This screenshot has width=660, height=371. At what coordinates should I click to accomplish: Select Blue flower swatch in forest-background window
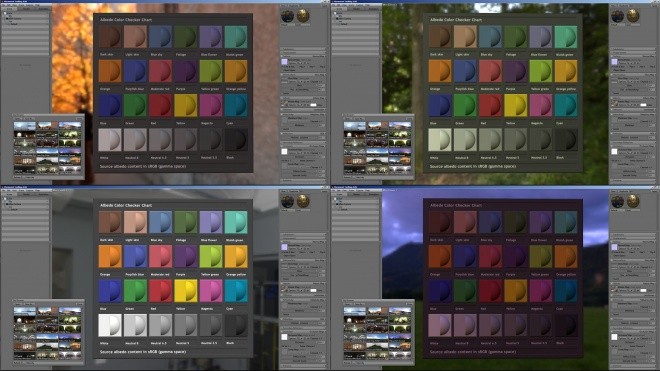click(x=541, y=37)
